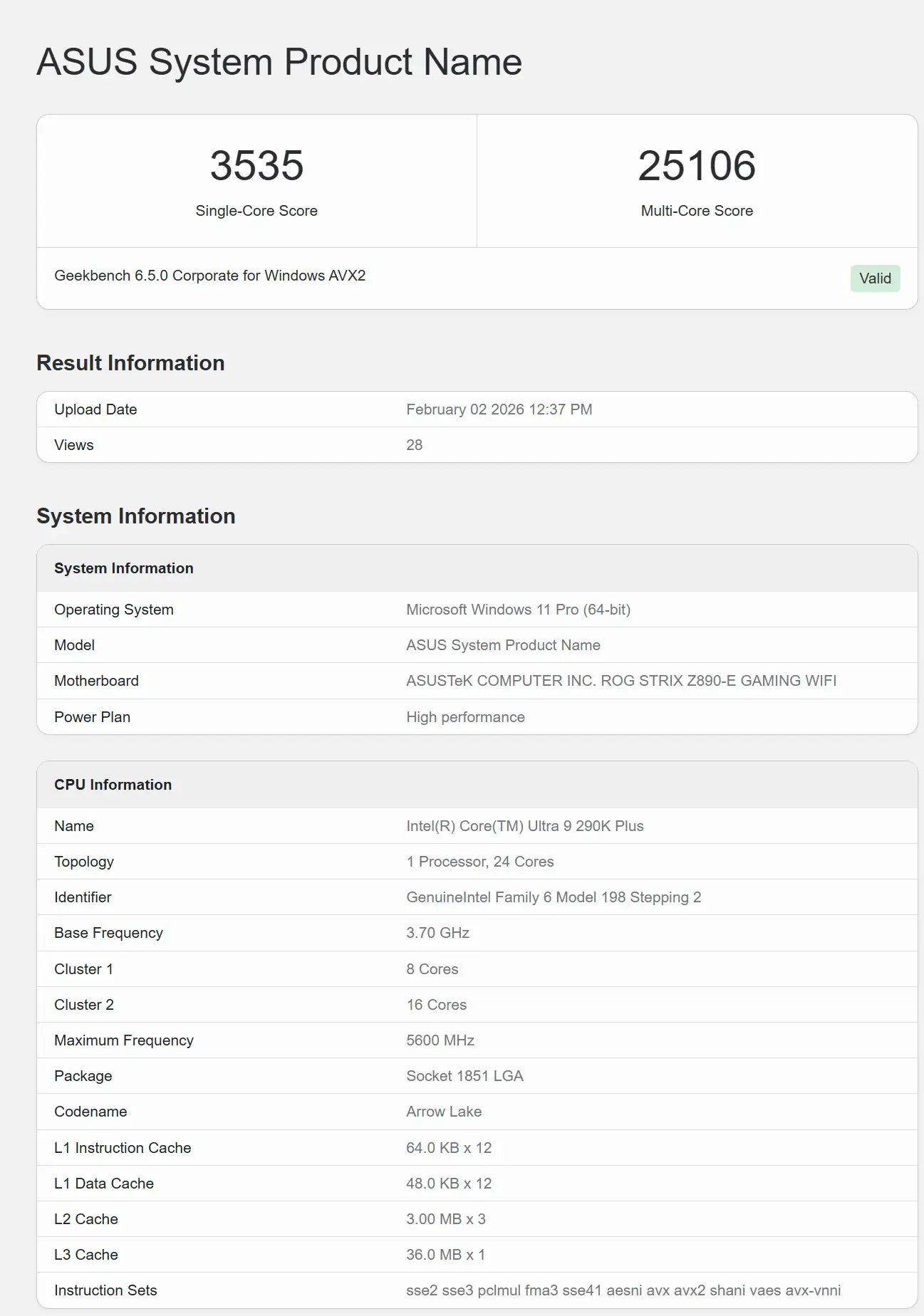Click the "Views" row label
The height and width of the screenshot is (1316, 924).
[x=74, y=445]
